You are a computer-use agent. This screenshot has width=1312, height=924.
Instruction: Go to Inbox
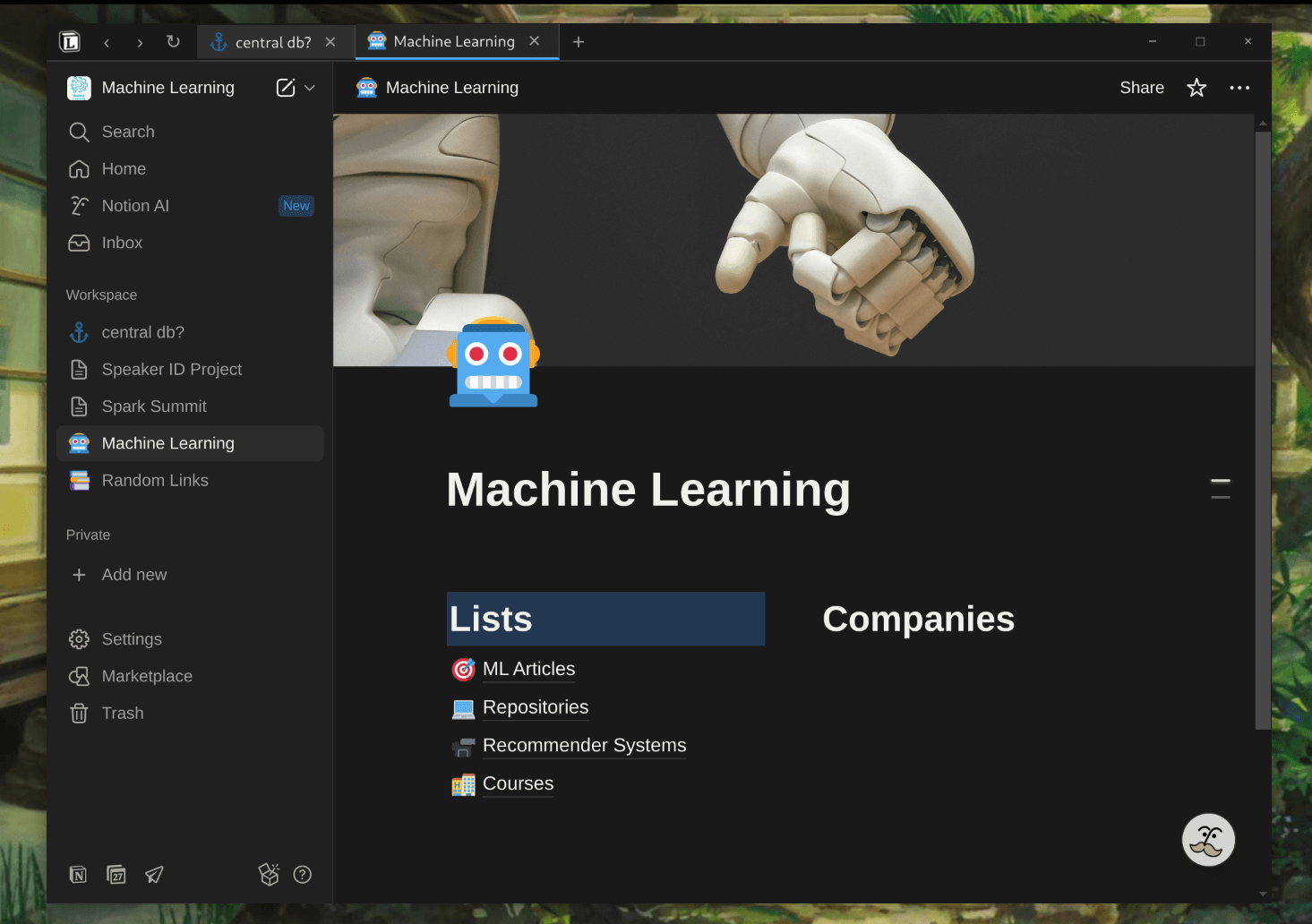click(x=122, y=243)
